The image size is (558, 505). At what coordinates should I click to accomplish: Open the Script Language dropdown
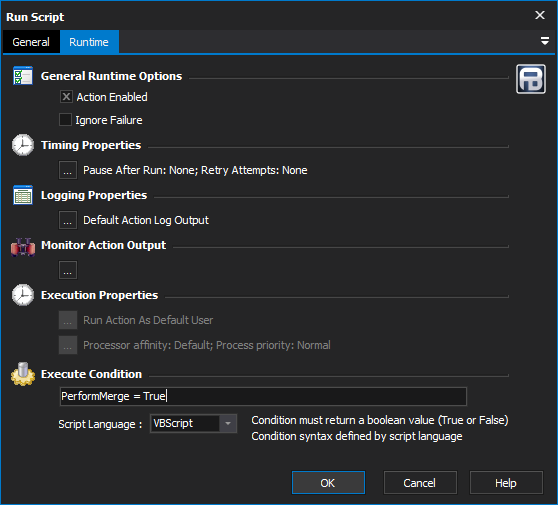pos(228,424)
